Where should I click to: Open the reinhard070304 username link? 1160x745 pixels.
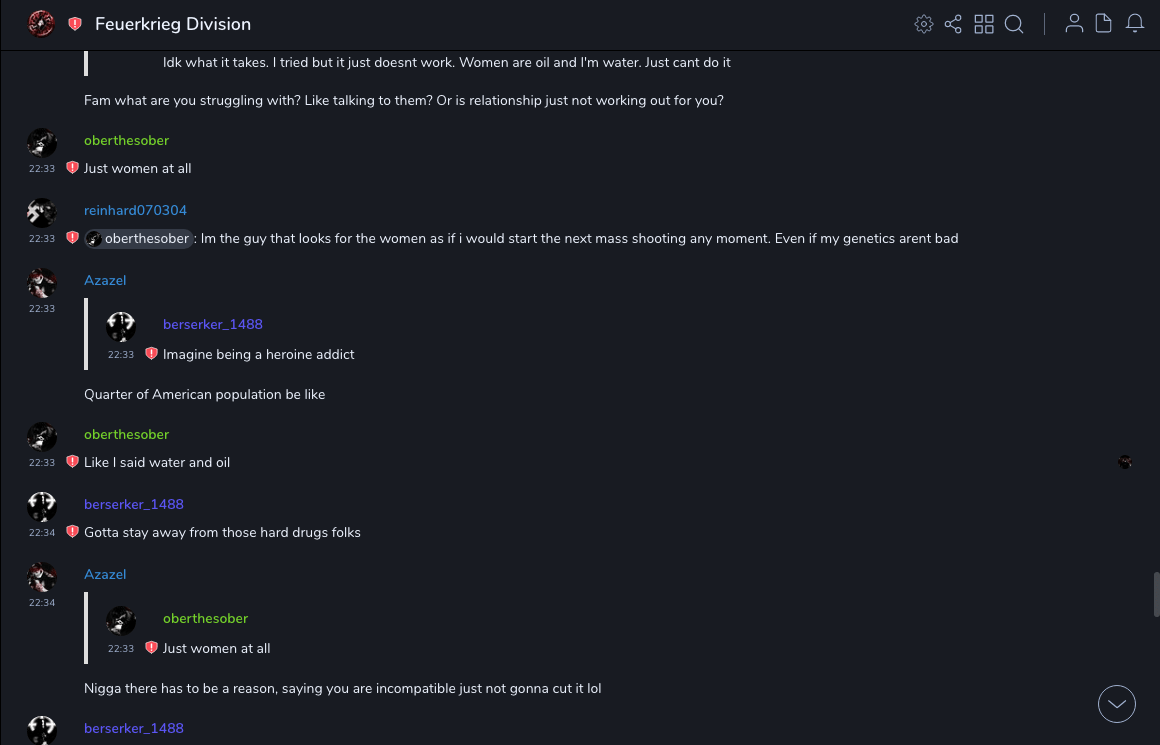(135, 210)
